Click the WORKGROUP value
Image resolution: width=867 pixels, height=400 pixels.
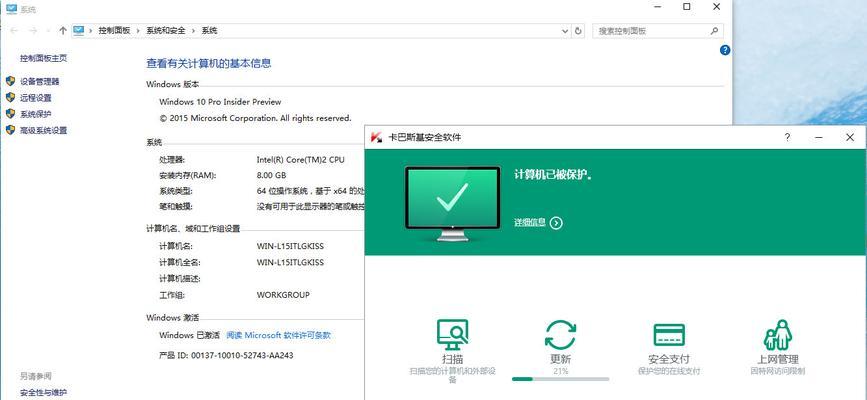pyautogui.click(x=283, y=295)
